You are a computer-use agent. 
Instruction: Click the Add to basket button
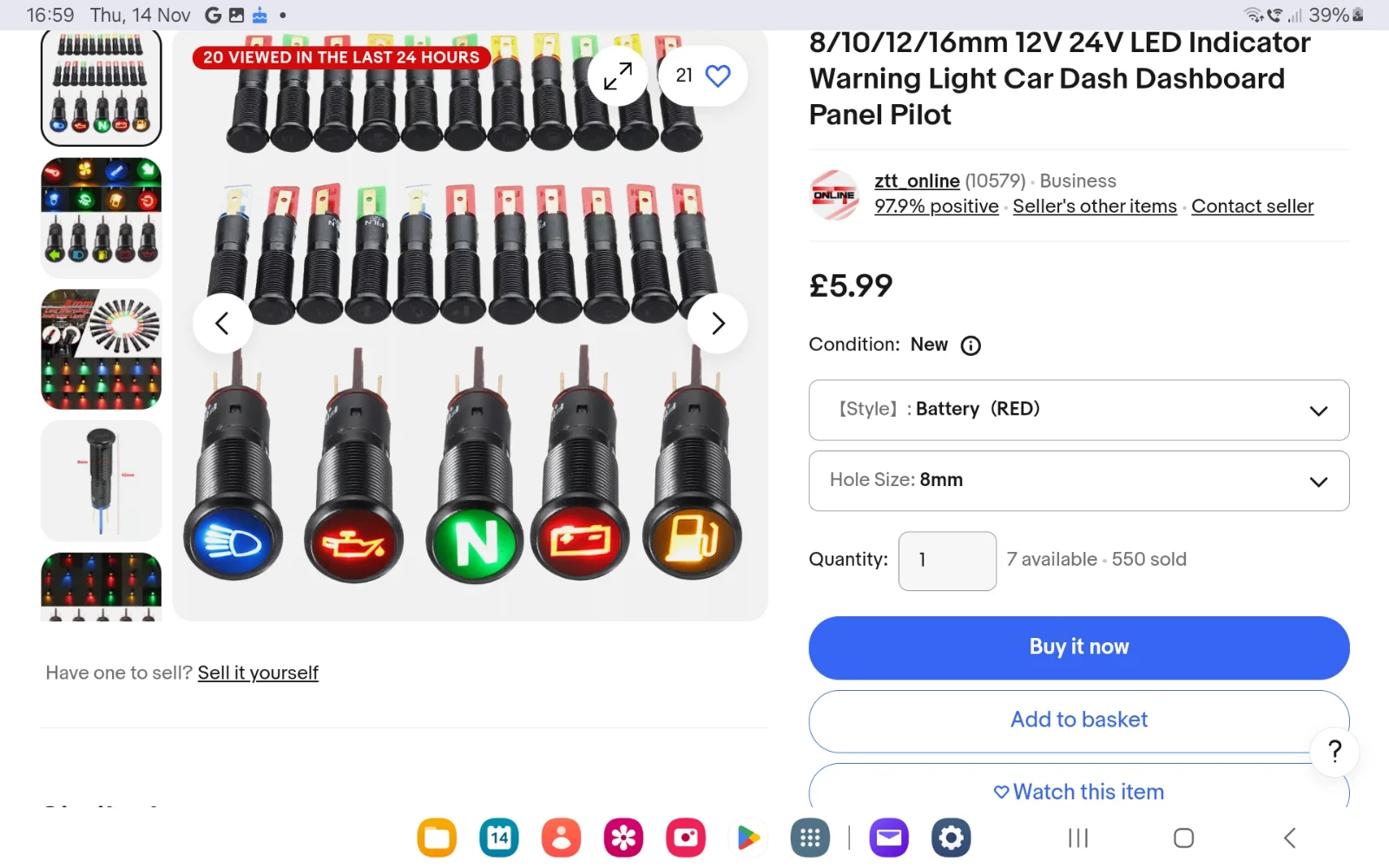[x=1078, y=720]
